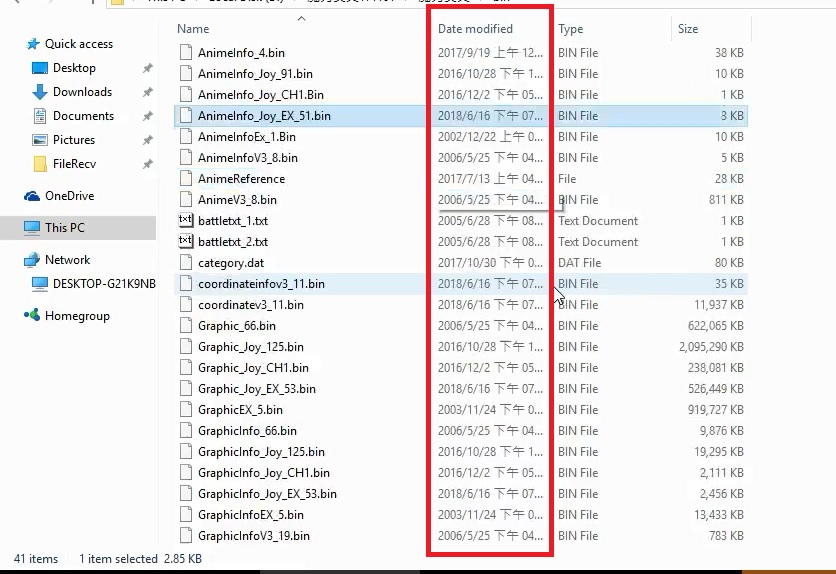Click the Downloads blue arrow icon

[40, 92]
